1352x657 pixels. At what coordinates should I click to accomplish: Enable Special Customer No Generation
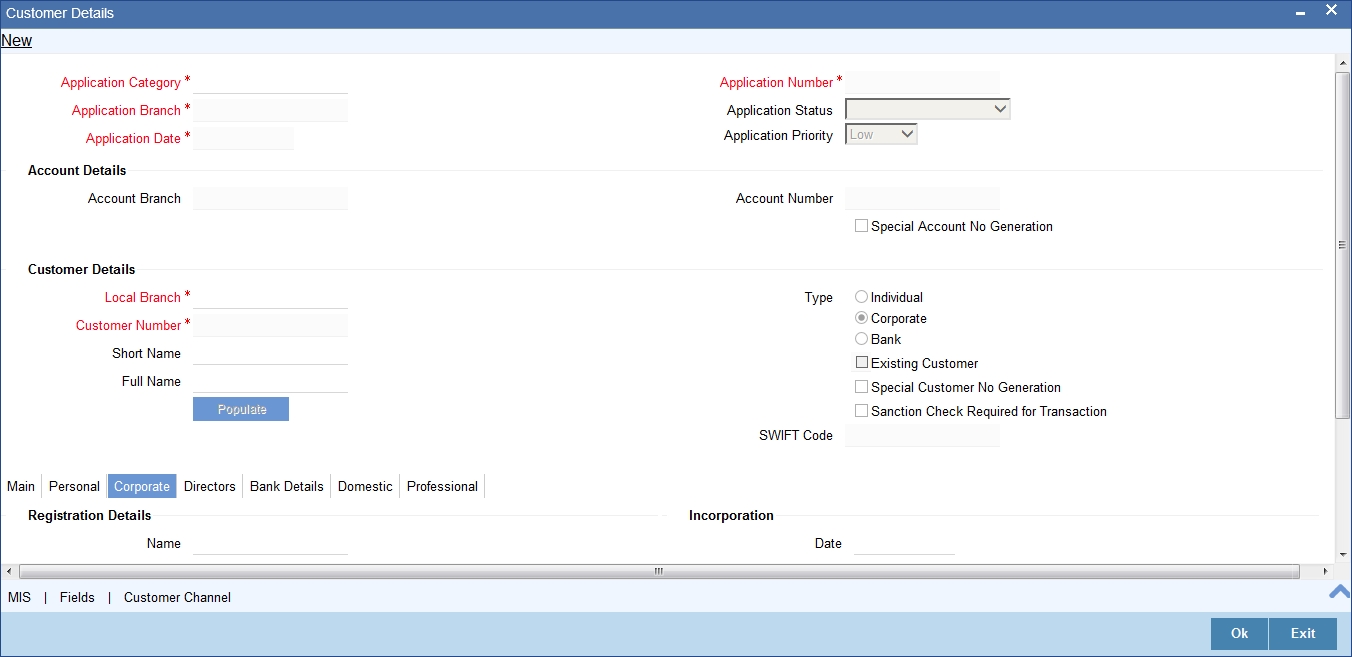click(861, 387)
